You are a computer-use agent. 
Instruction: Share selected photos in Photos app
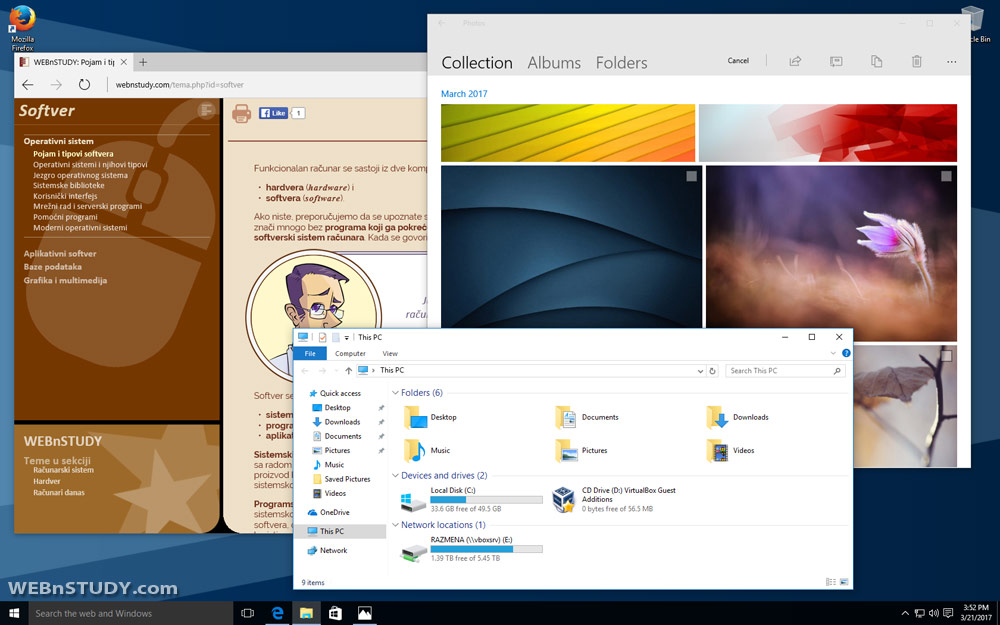click(795, 61)
